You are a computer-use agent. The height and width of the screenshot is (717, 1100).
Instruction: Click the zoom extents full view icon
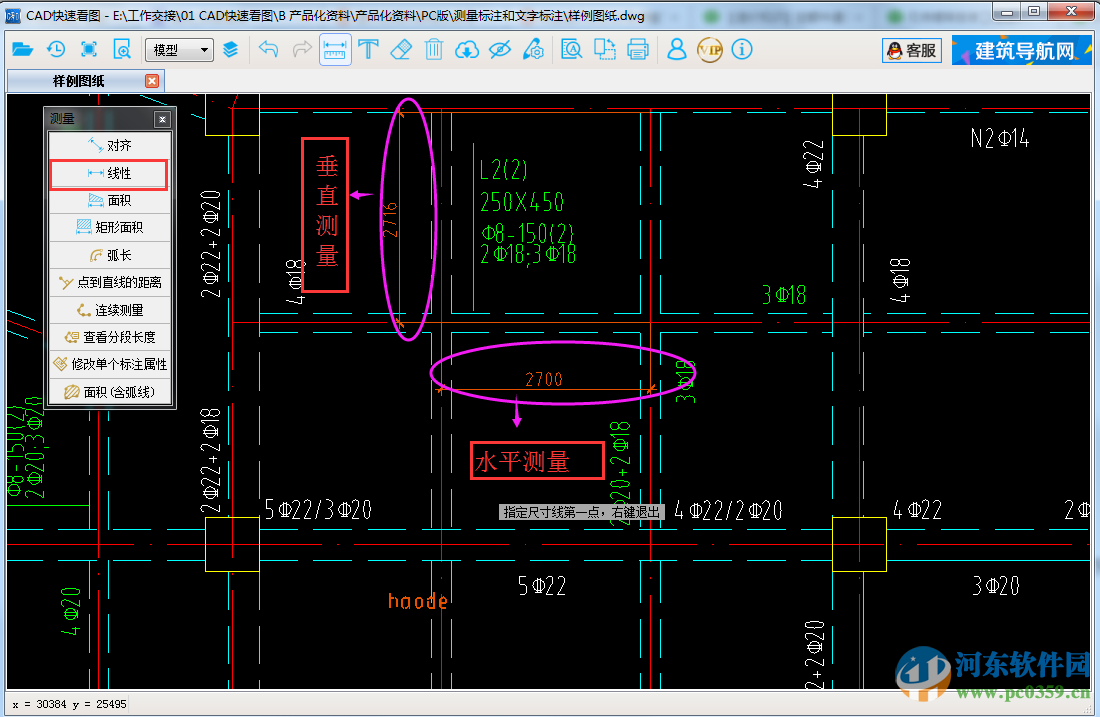(x=89, y=49)
